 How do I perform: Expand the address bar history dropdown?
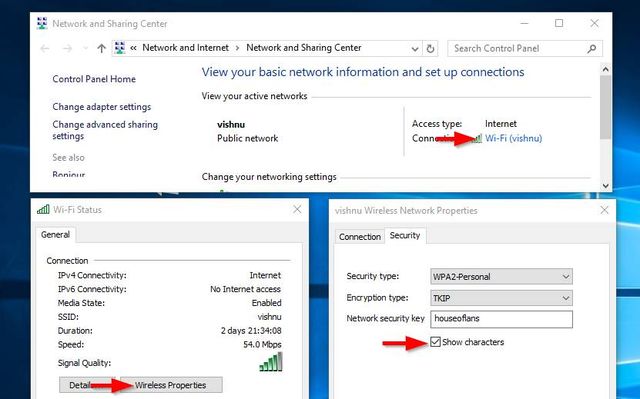pyautogui.click(x=415, y=49)
